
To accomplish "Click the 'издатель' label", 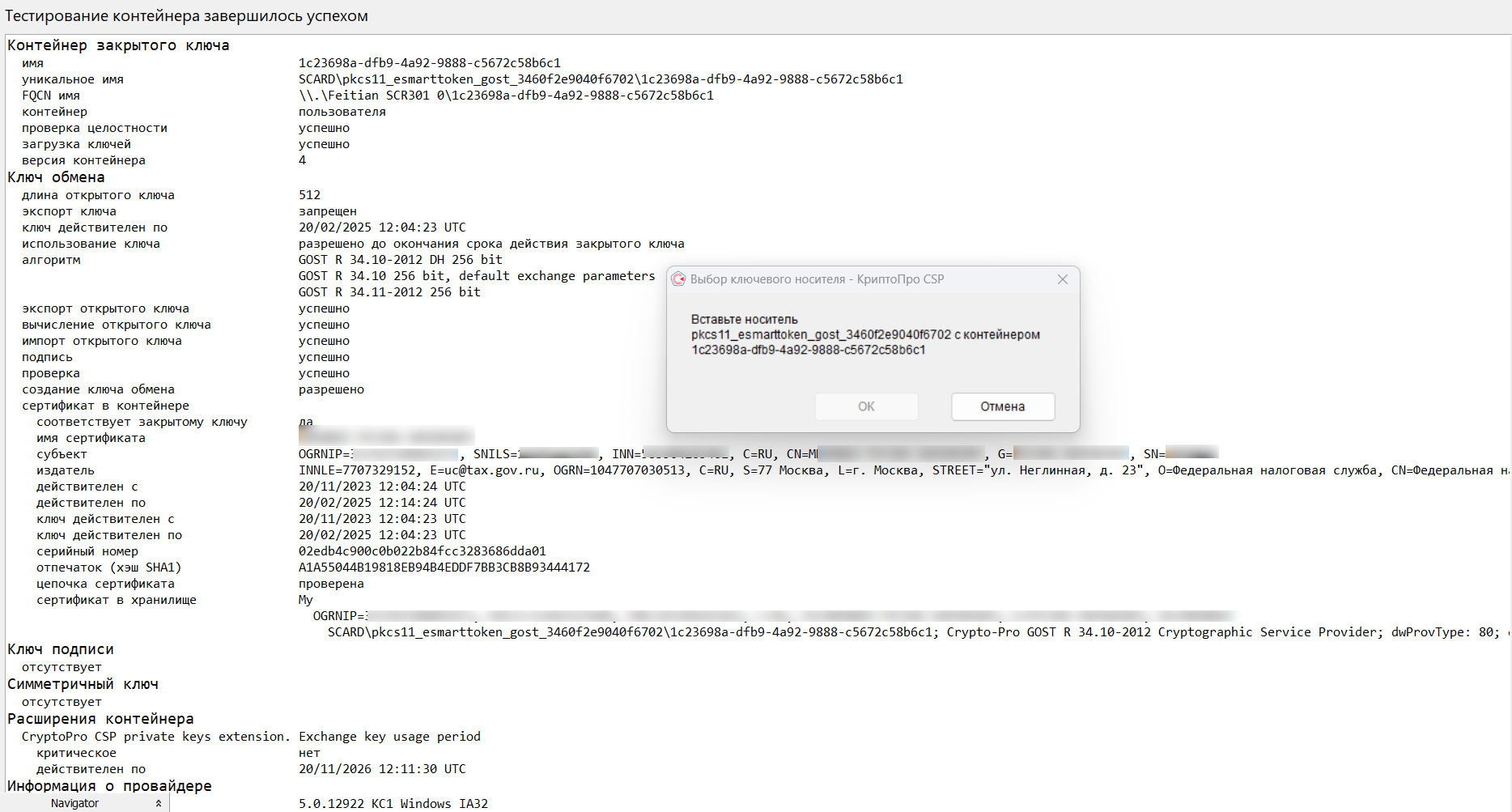I will [66, 470].
